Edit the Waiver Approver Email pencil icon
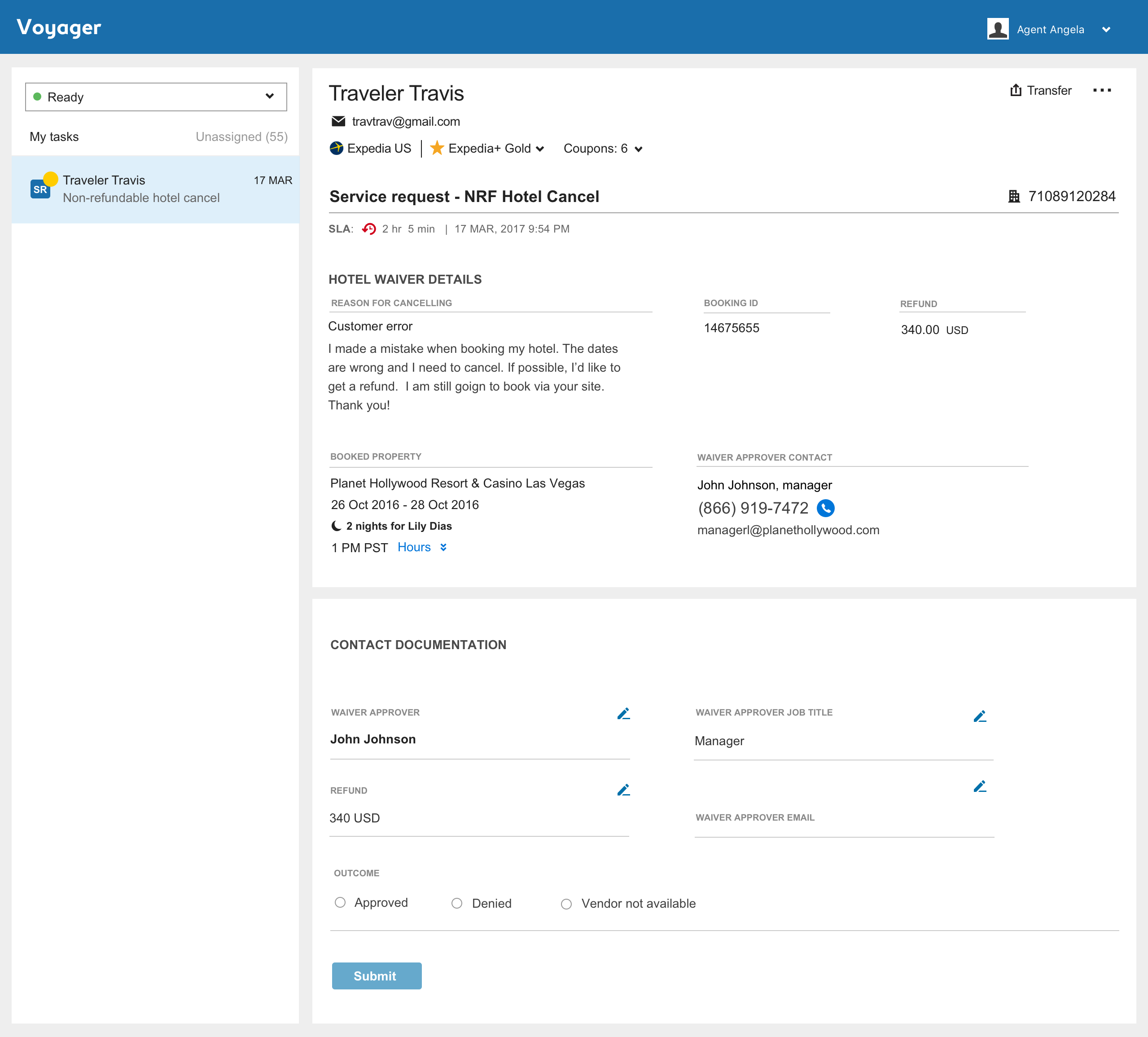 pos(979,787)
